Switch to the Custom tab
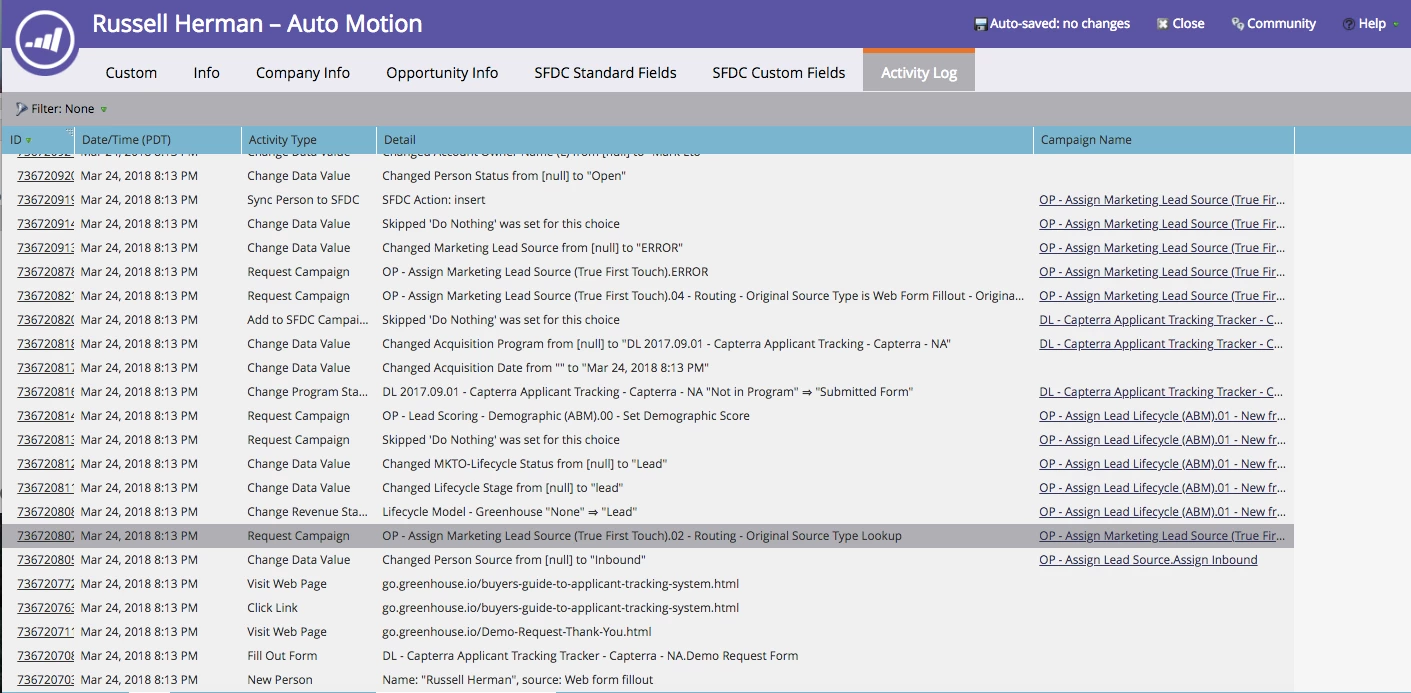The image size is (1411, 693). (131, 72)
